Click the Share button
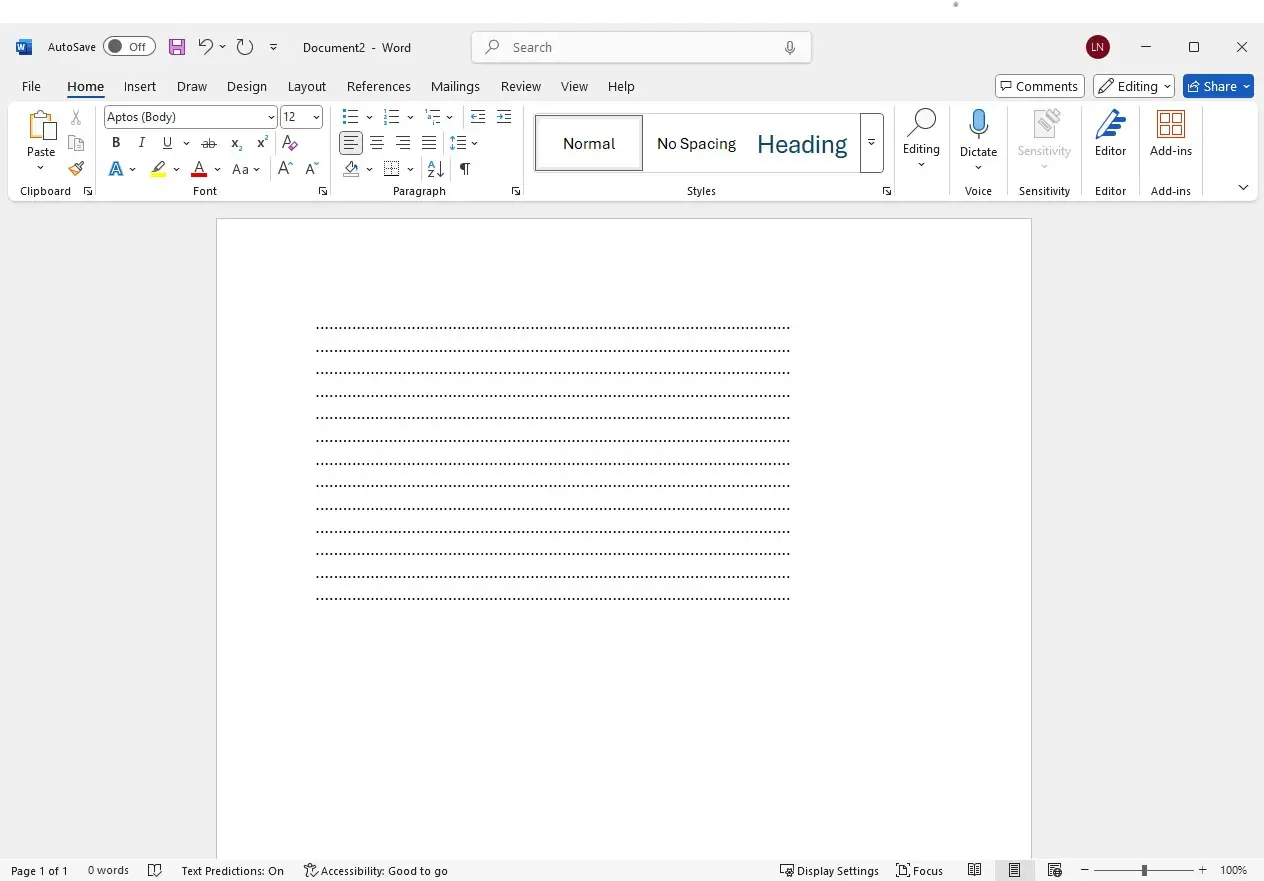The image size is (1264, 881). (1211, 87)
